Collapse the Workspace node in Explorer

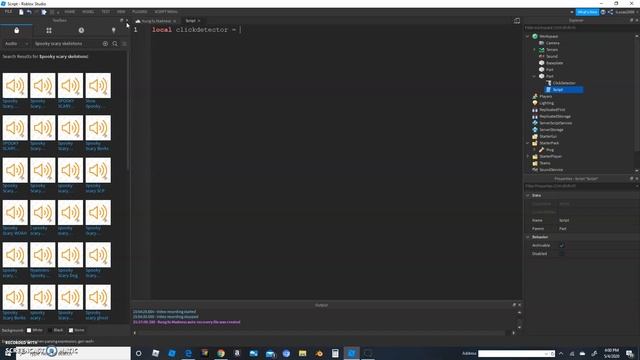click(x=528, y=36)
